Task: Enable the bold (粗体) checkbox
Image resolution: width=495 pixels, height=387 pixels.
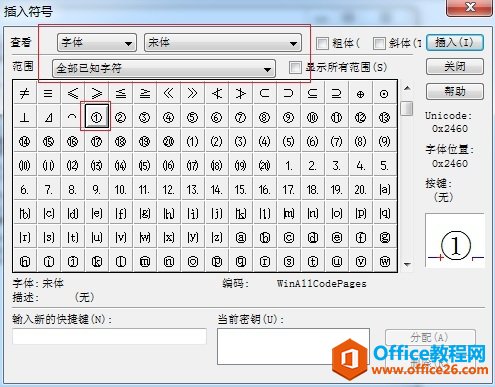Action: [x=322, y=43]
